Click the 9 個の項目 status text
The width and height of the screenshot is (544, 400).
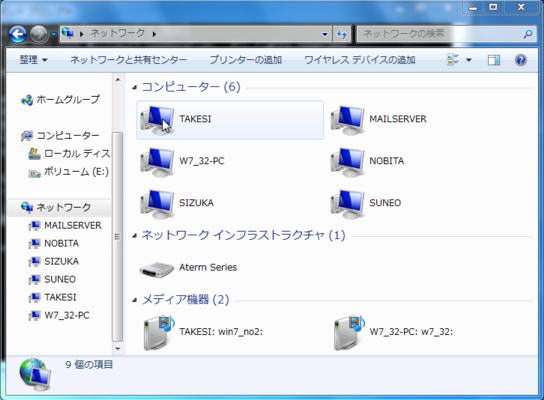click(89, 364)
